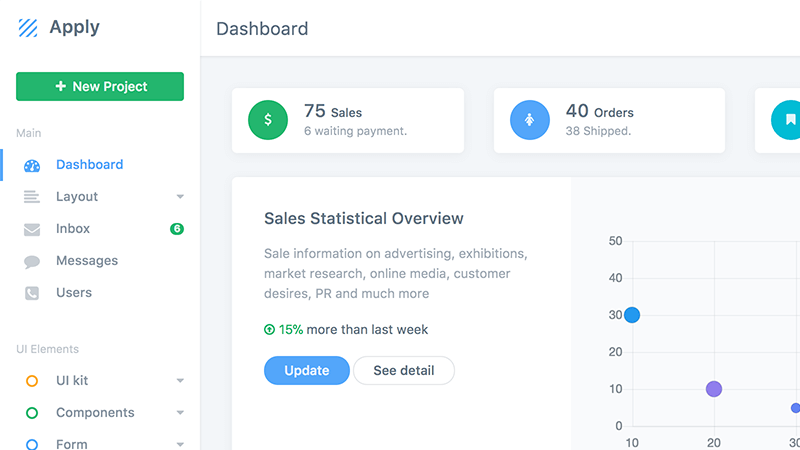Click the teal bookmark card icon
800x450 pixels.
(788, 120)
